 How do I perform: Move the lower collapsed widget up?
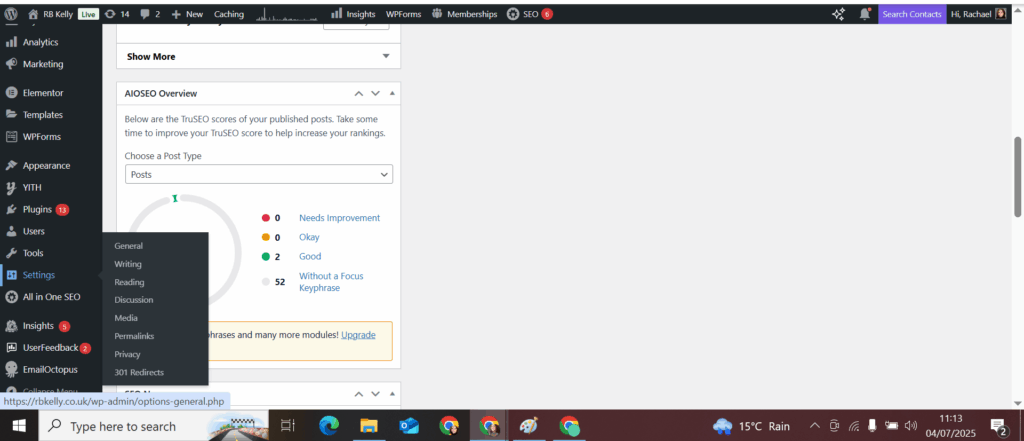click(358, 394)
